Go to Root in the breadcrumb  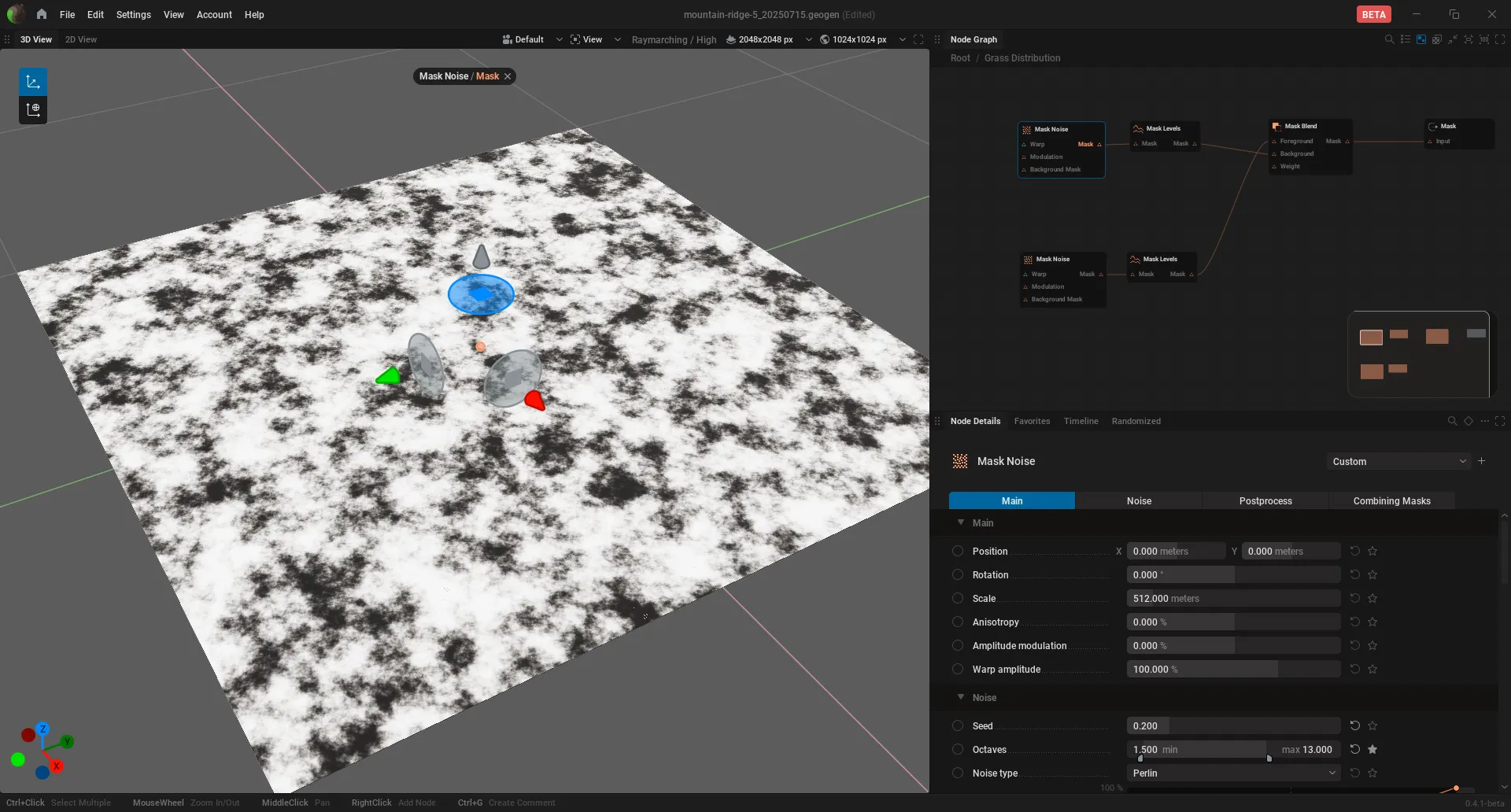[x=960, y=58]
